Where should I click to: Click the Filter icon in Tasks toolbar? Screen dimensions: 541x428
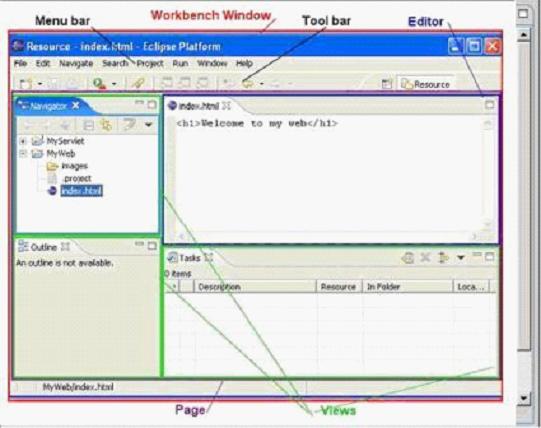pyautogui.click(x=443, y=257)
